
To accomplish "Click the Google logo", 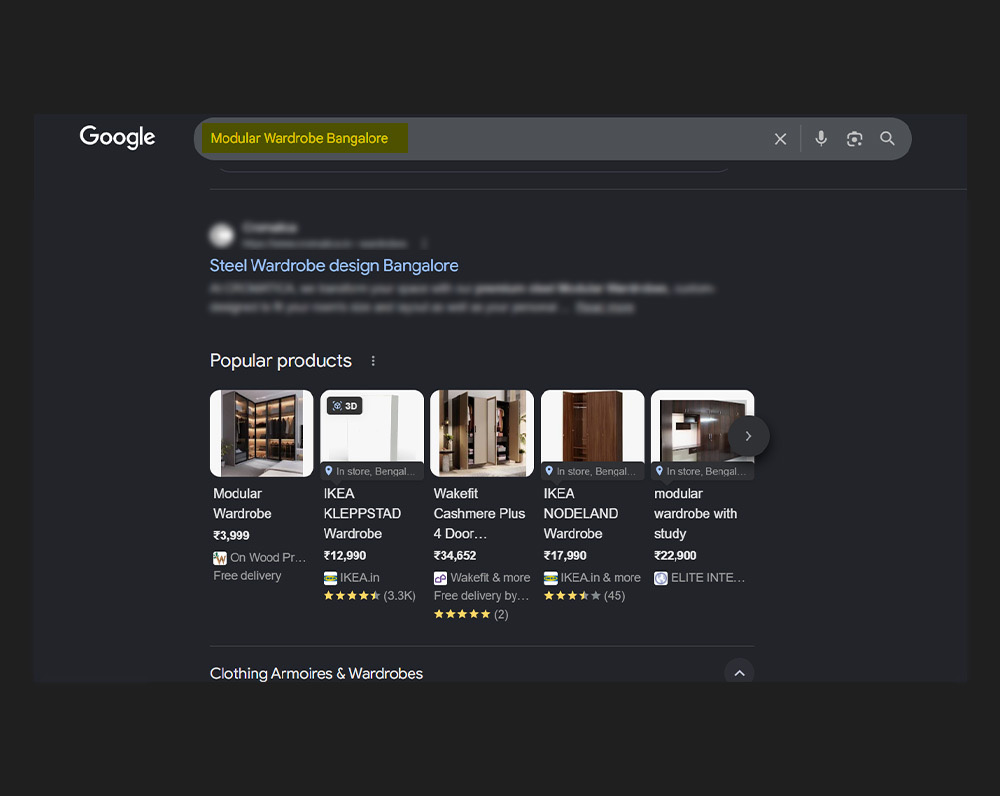I will (117, 137).
